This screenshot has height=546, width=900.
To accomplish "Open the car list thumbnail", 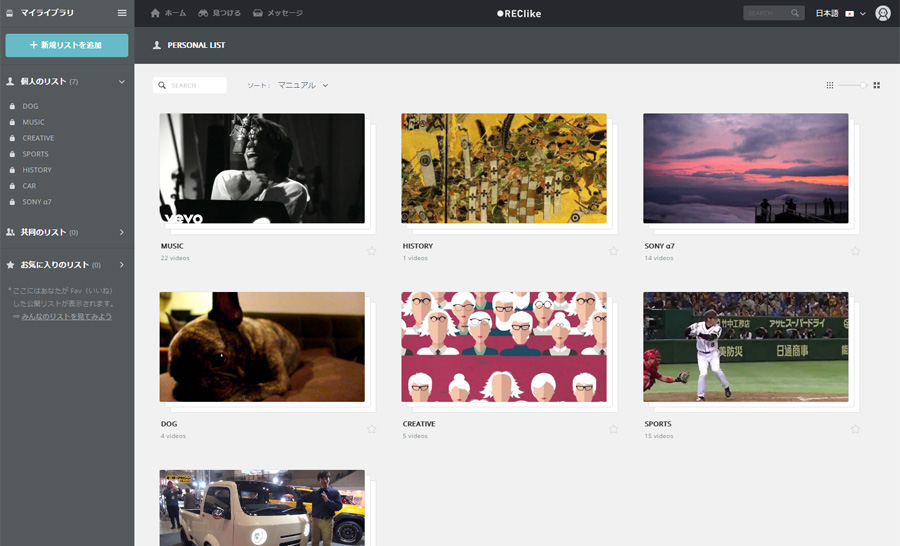I will [262, 508].
